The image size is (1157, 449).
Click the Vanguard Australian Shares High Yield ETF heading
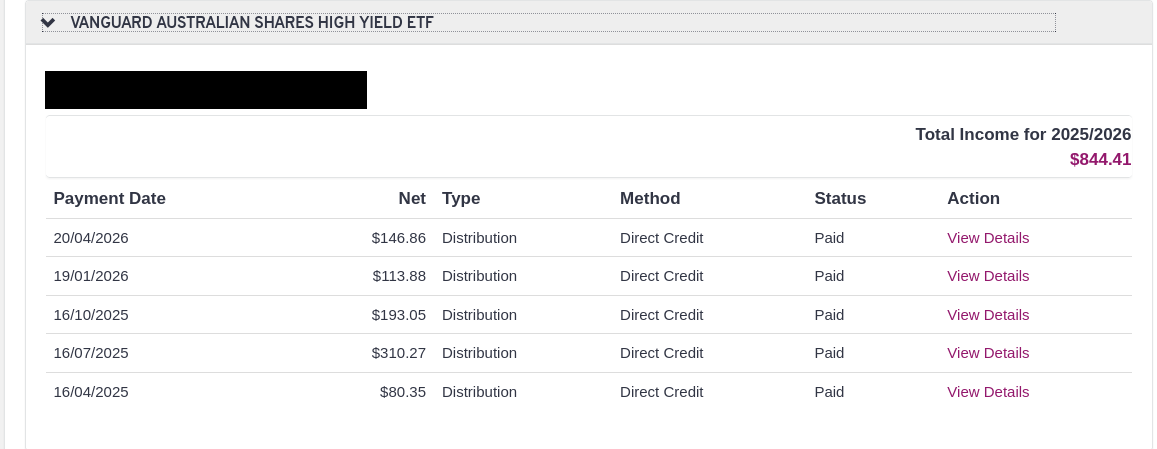(x=252, y=23)
